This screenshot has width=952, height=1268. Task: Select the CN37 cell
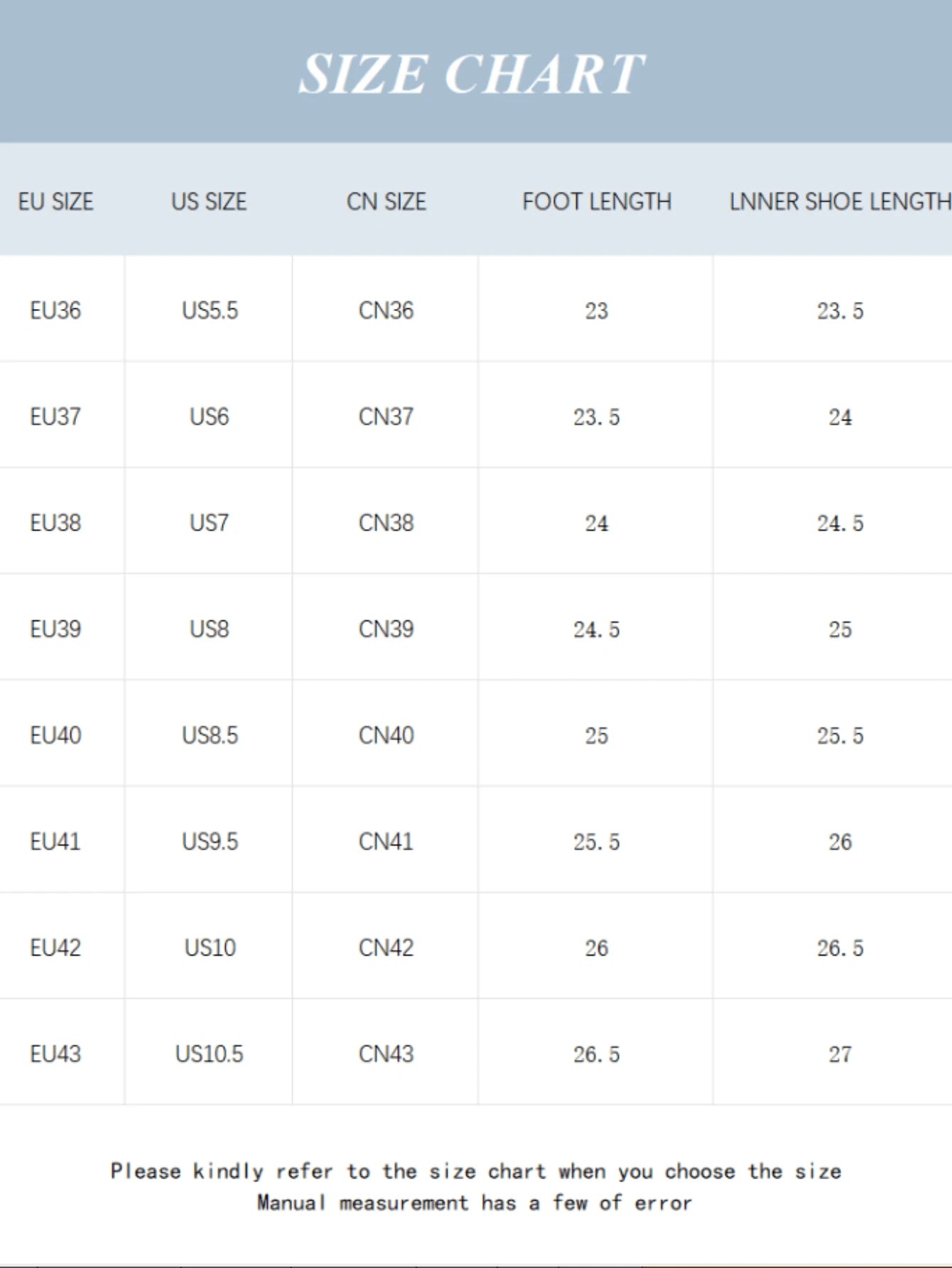tap(386, 416)
